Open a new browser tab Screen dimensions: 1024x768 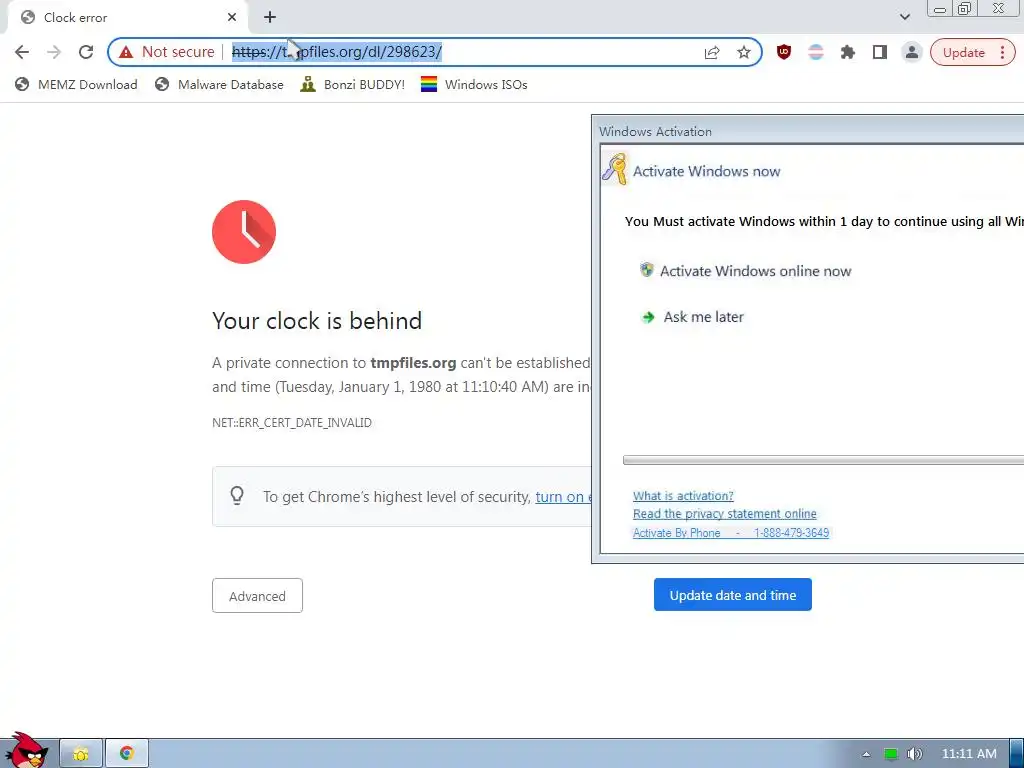click(x=270, y=18)
